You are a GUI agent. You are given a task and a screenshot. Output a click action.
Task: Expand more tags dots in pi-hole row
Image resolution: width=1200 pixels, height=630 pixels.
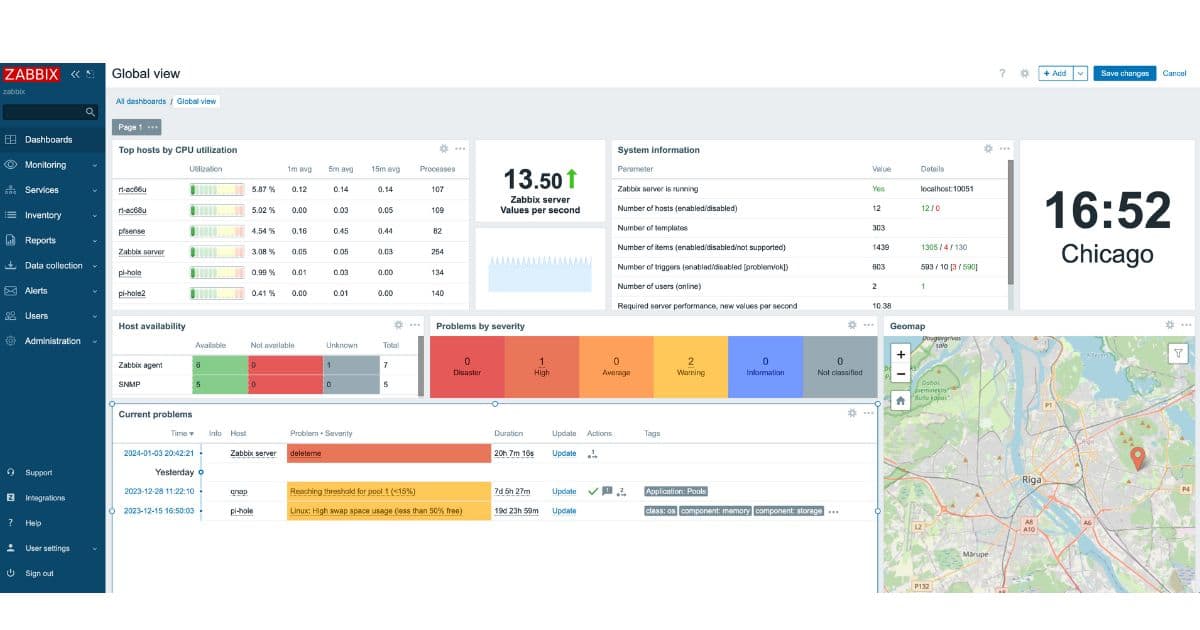click(x=834, y=512)
